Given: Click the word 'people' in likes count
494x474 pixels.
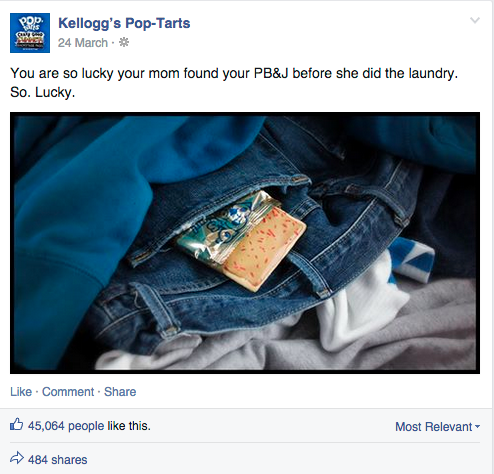Looking at the screenshot, I should pos(86,426).
